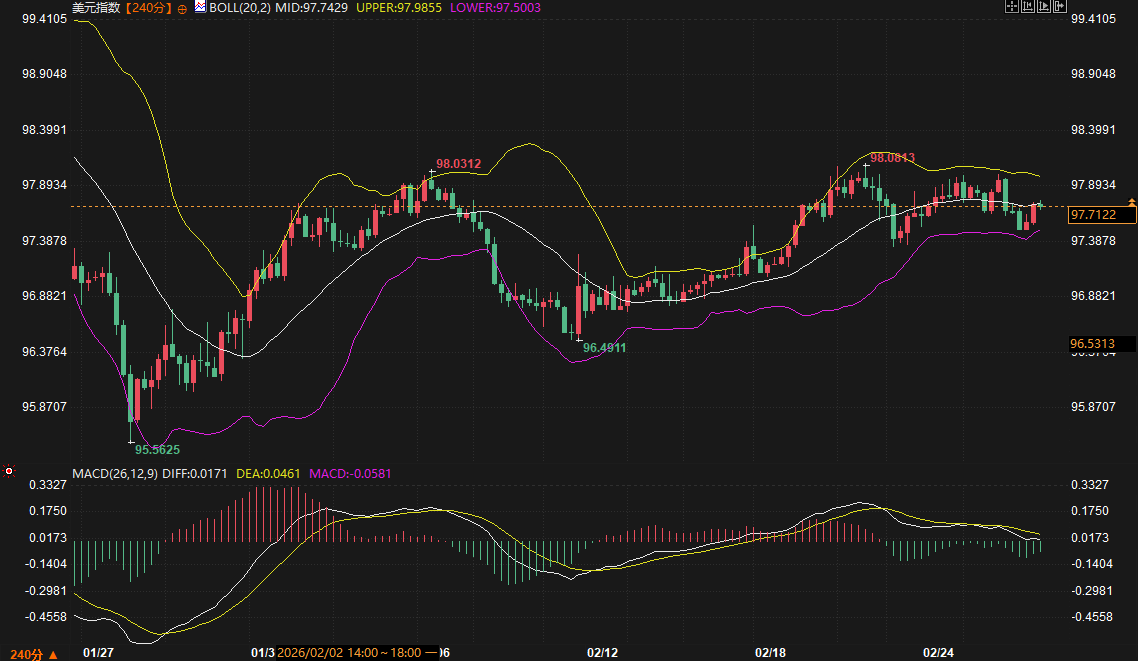The height and width of the screenshot is (661, 1138).
Task: Click the MACD(26,12,9) indicator label
Action: coord(116,472)
